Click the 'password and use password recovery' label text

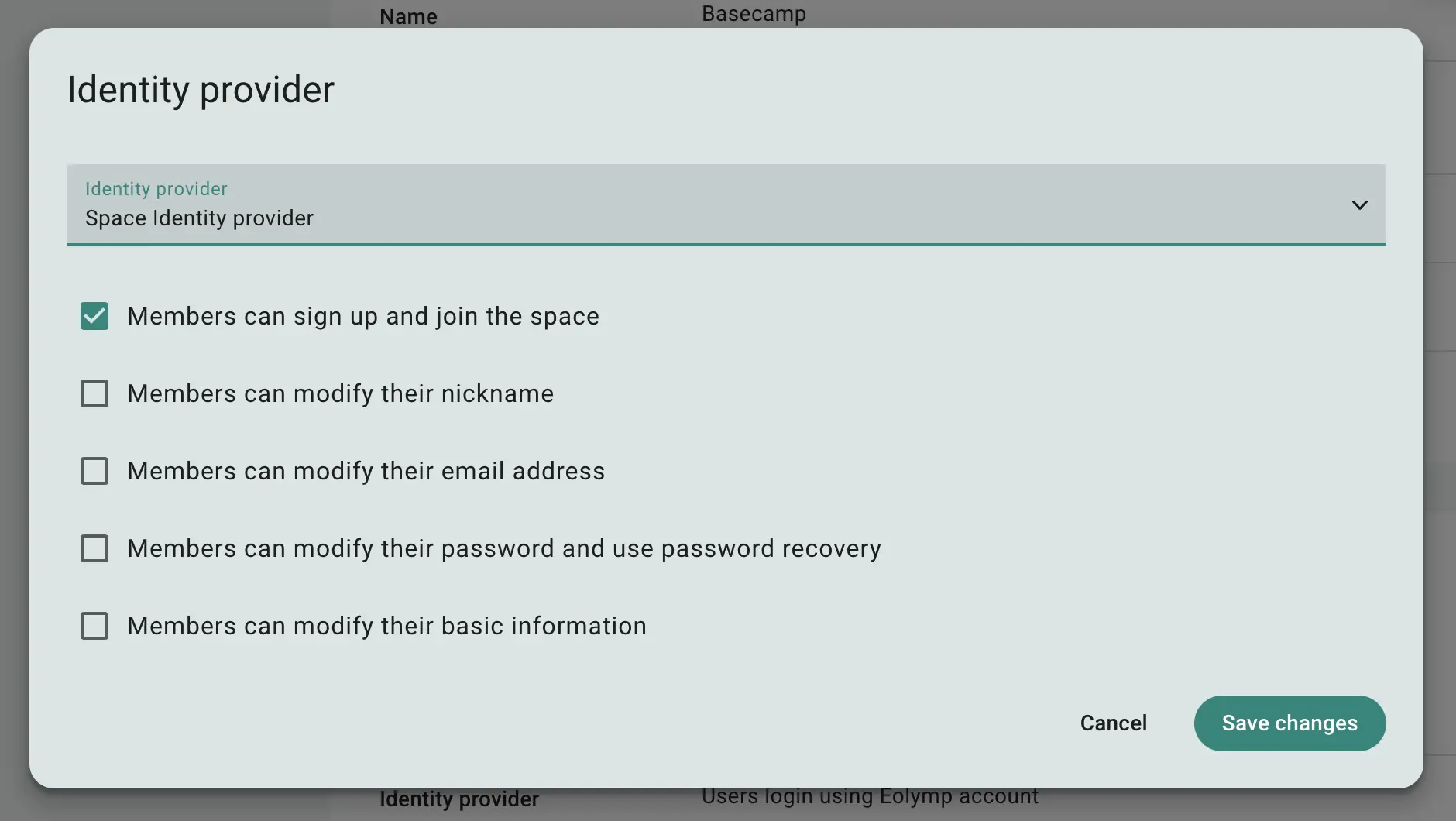pos(661,548)
